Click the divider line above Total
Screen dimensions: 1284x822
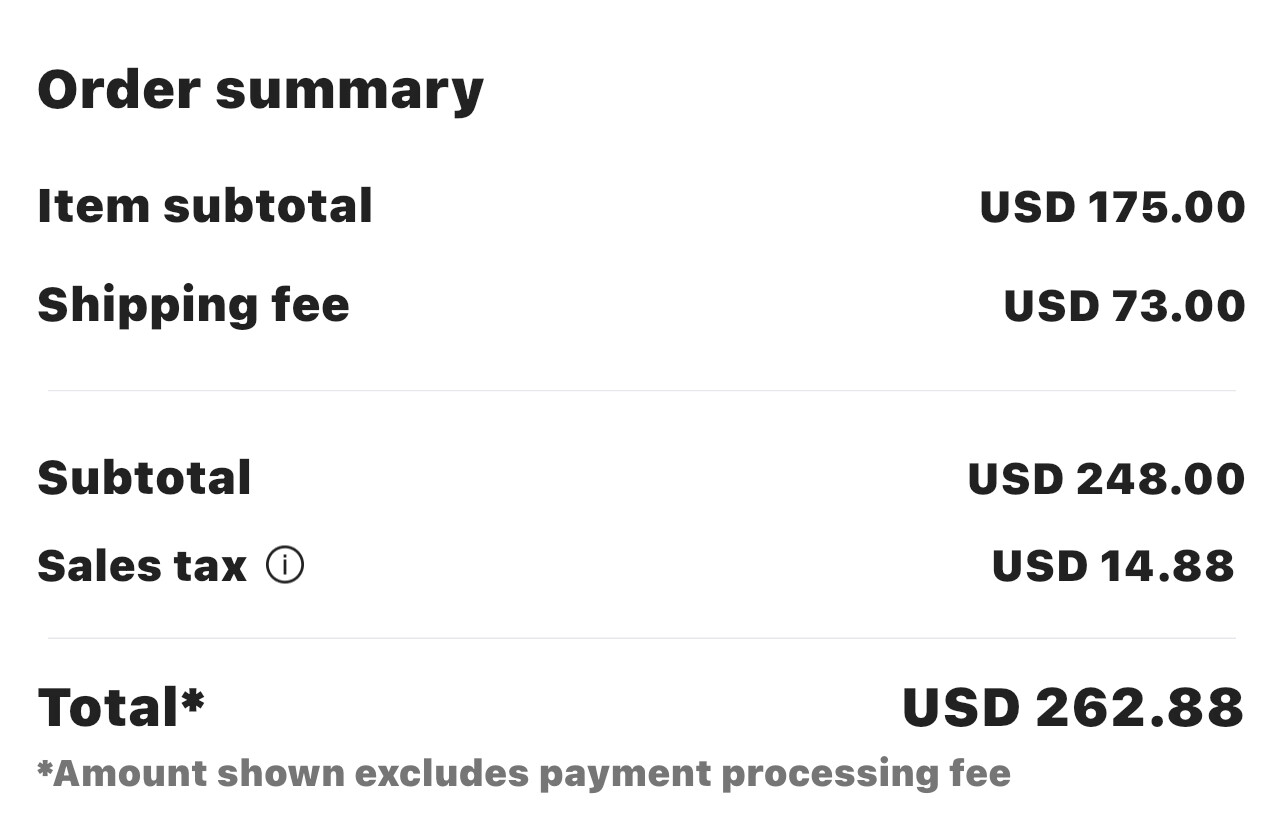642,638
